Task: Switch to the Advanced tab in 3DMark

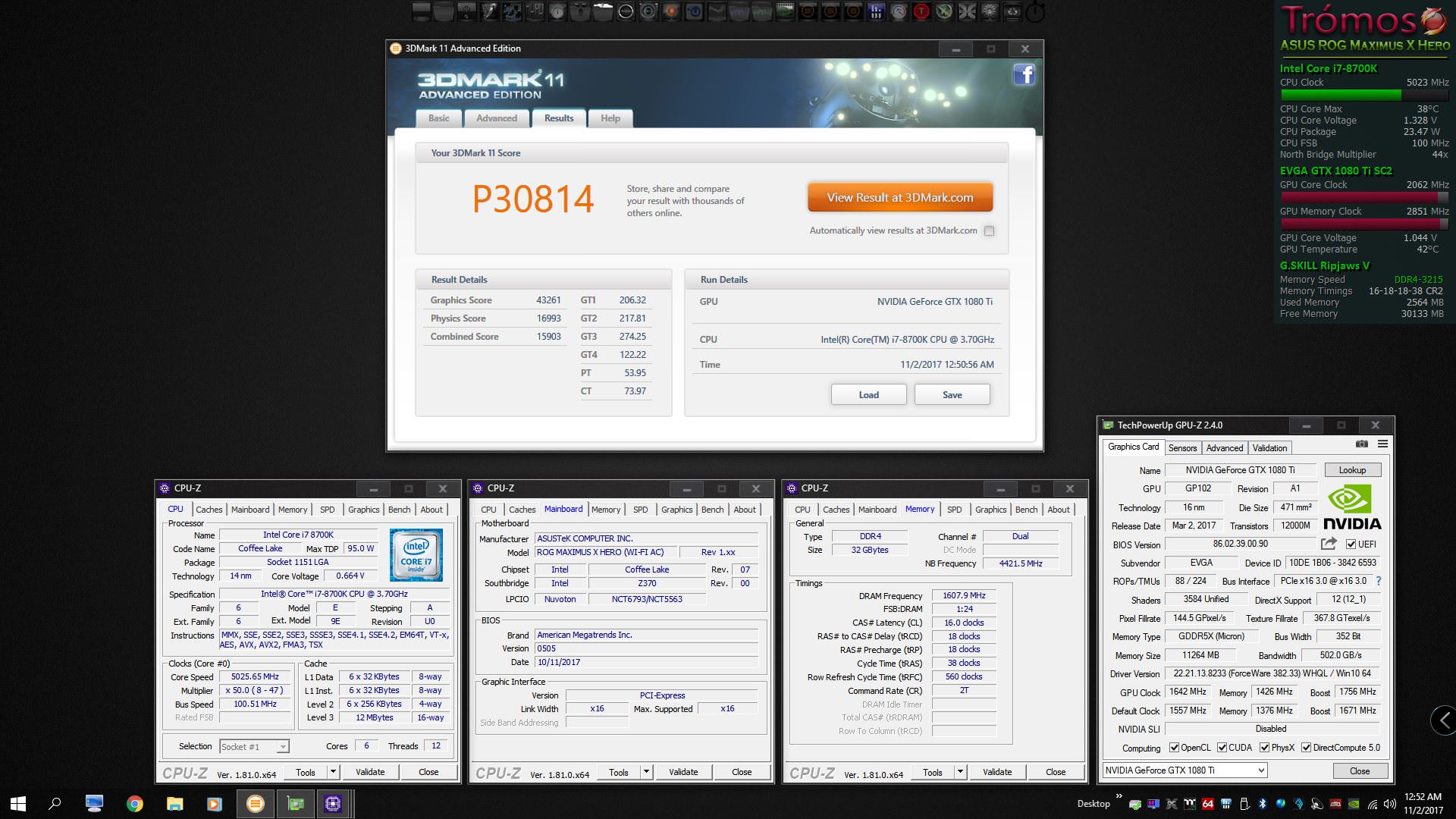Action: coord(497,118)
